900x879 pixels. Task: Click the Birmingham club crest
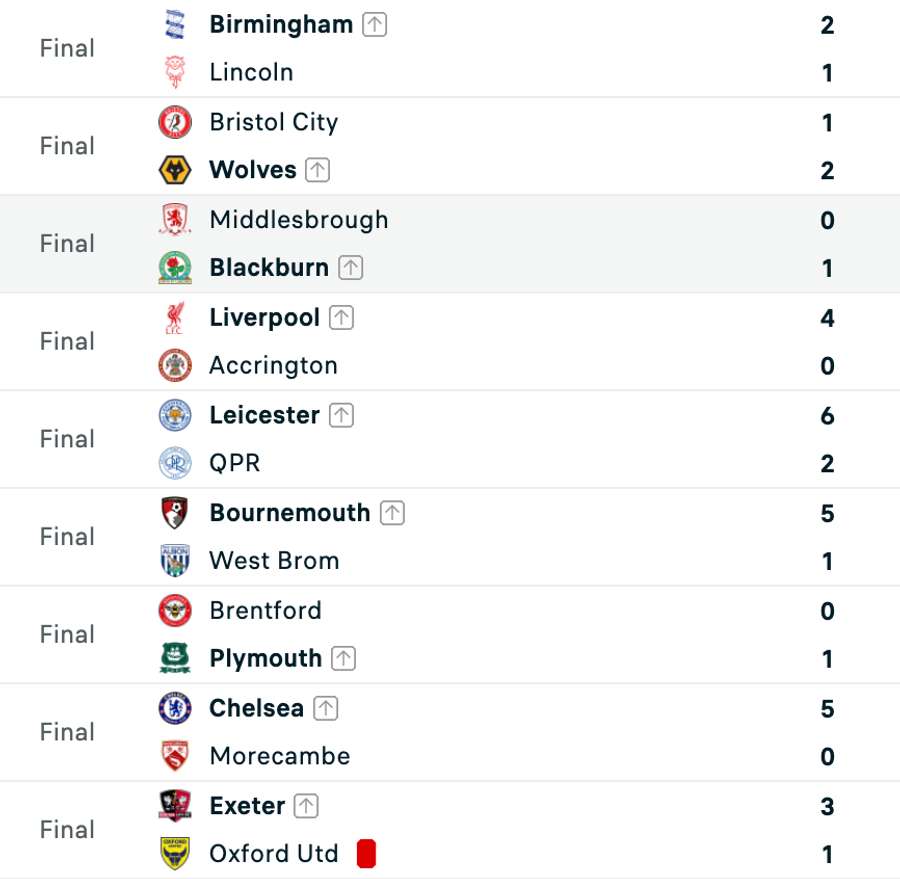pos(174,24)
